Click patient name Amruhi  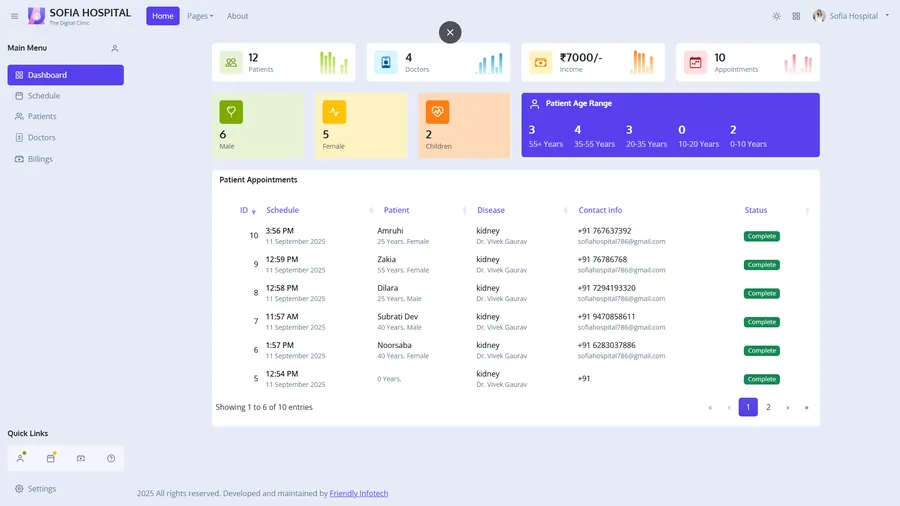[x=390, y=231]
